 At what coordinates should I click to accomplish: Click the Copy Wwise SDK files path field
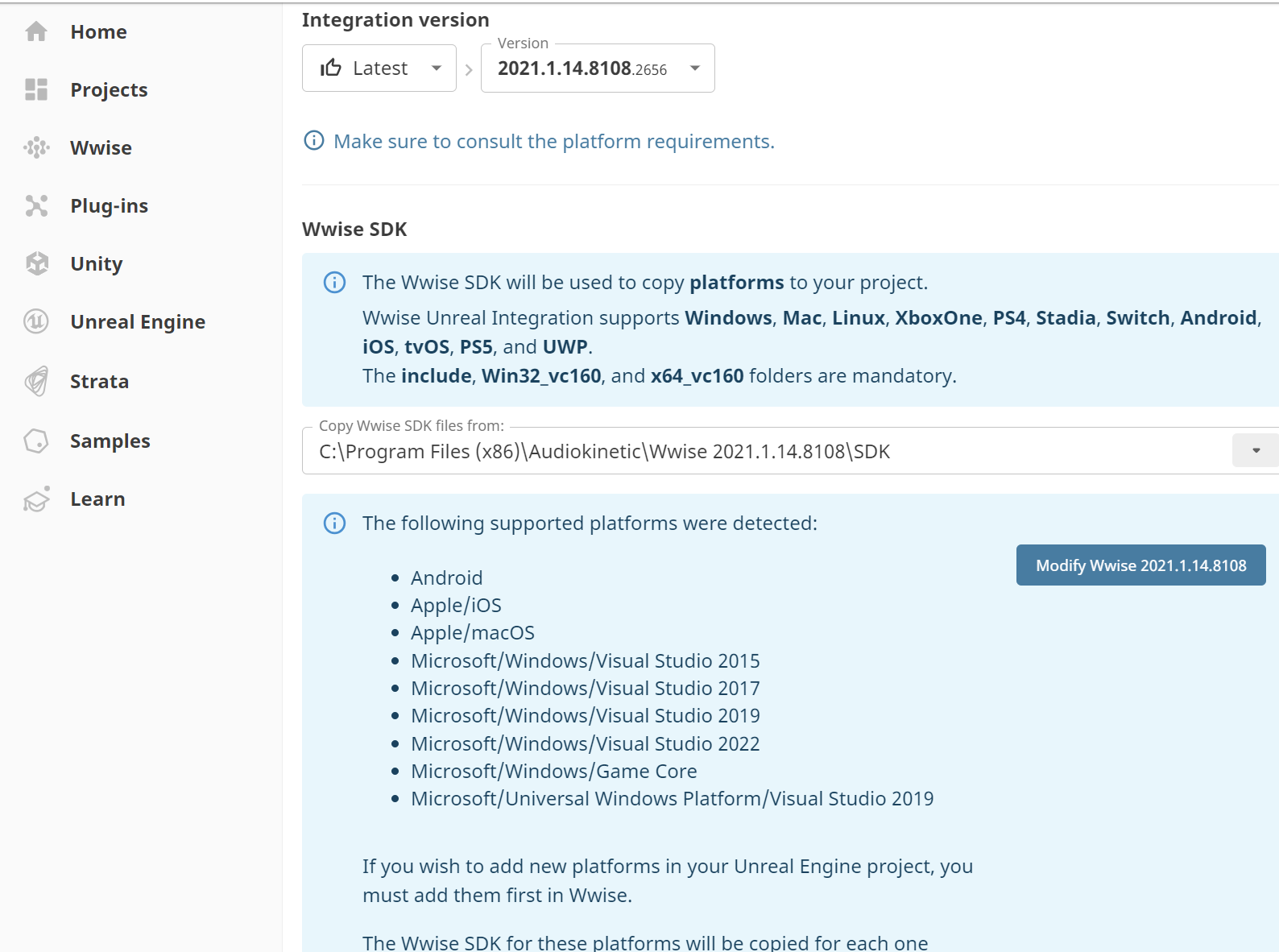pyautogui.click(x=765, y=452)
